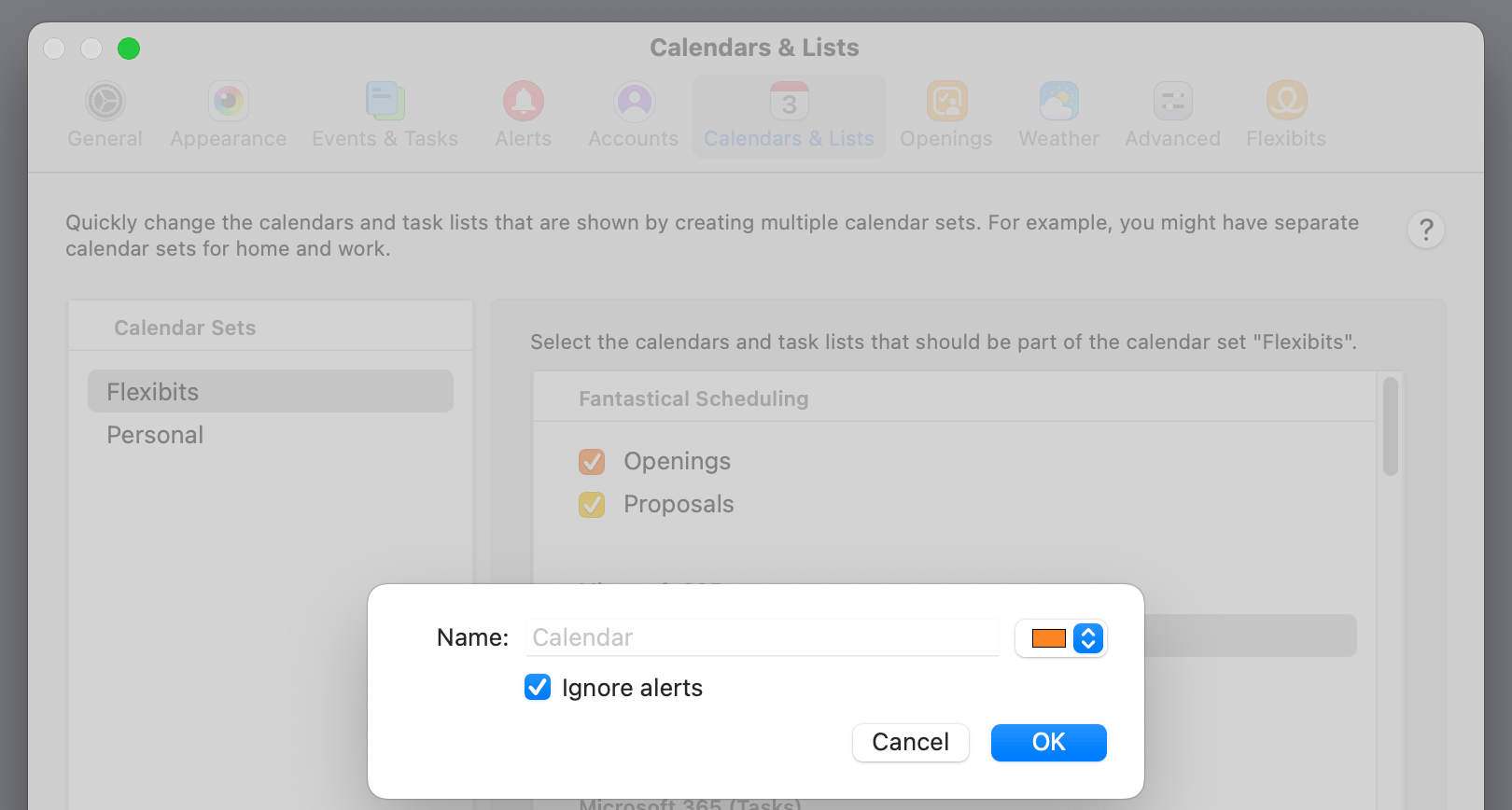This screenshot has width=1512, height=810.
Task: Open the Flexibits preferences icon
Action: [x=1286, y=102]
